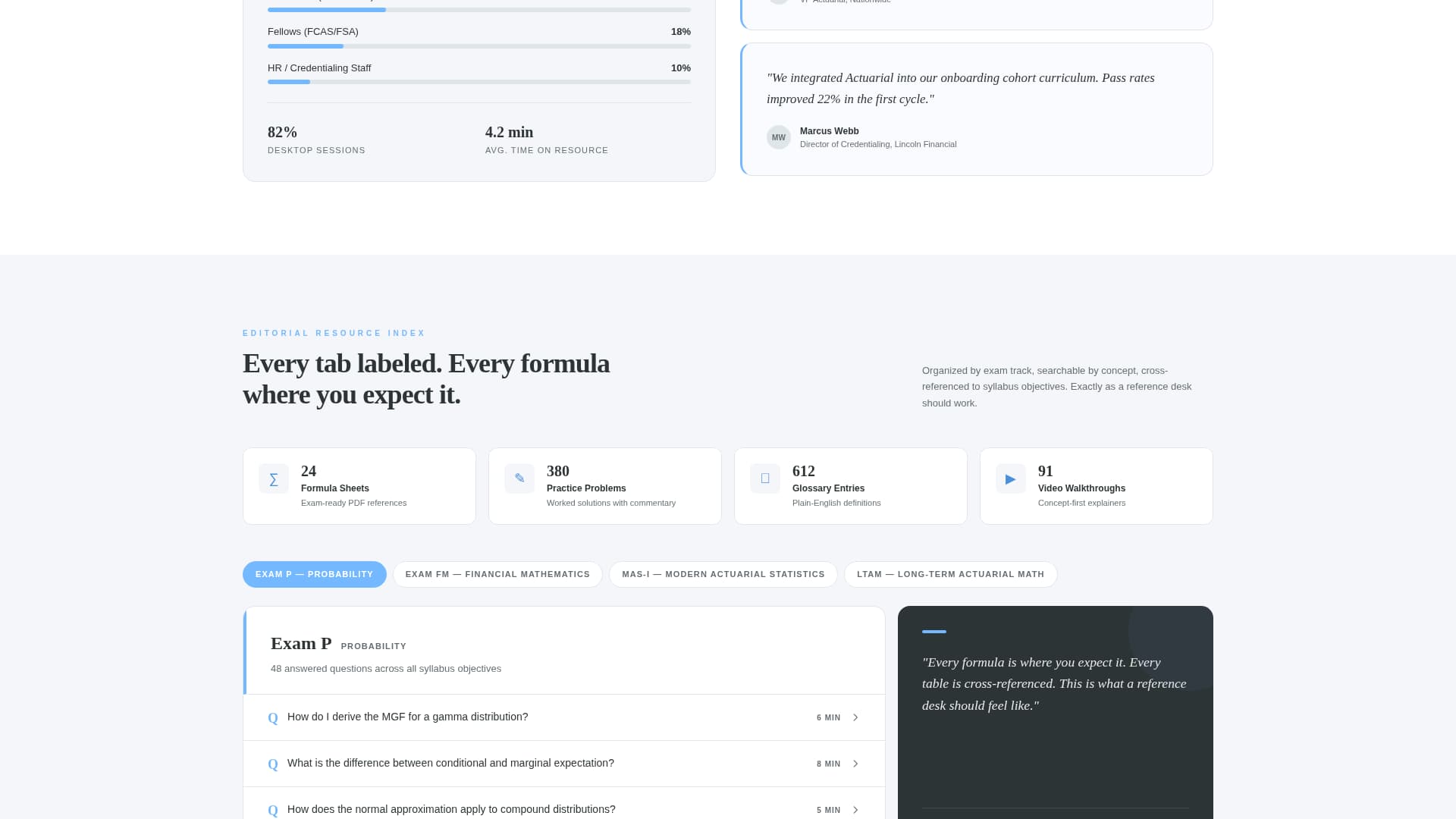Toggle the EXAM P — PROBABILITY pill off
Image resolution: width=1456 pixels, height=819 pixels.
314,574
